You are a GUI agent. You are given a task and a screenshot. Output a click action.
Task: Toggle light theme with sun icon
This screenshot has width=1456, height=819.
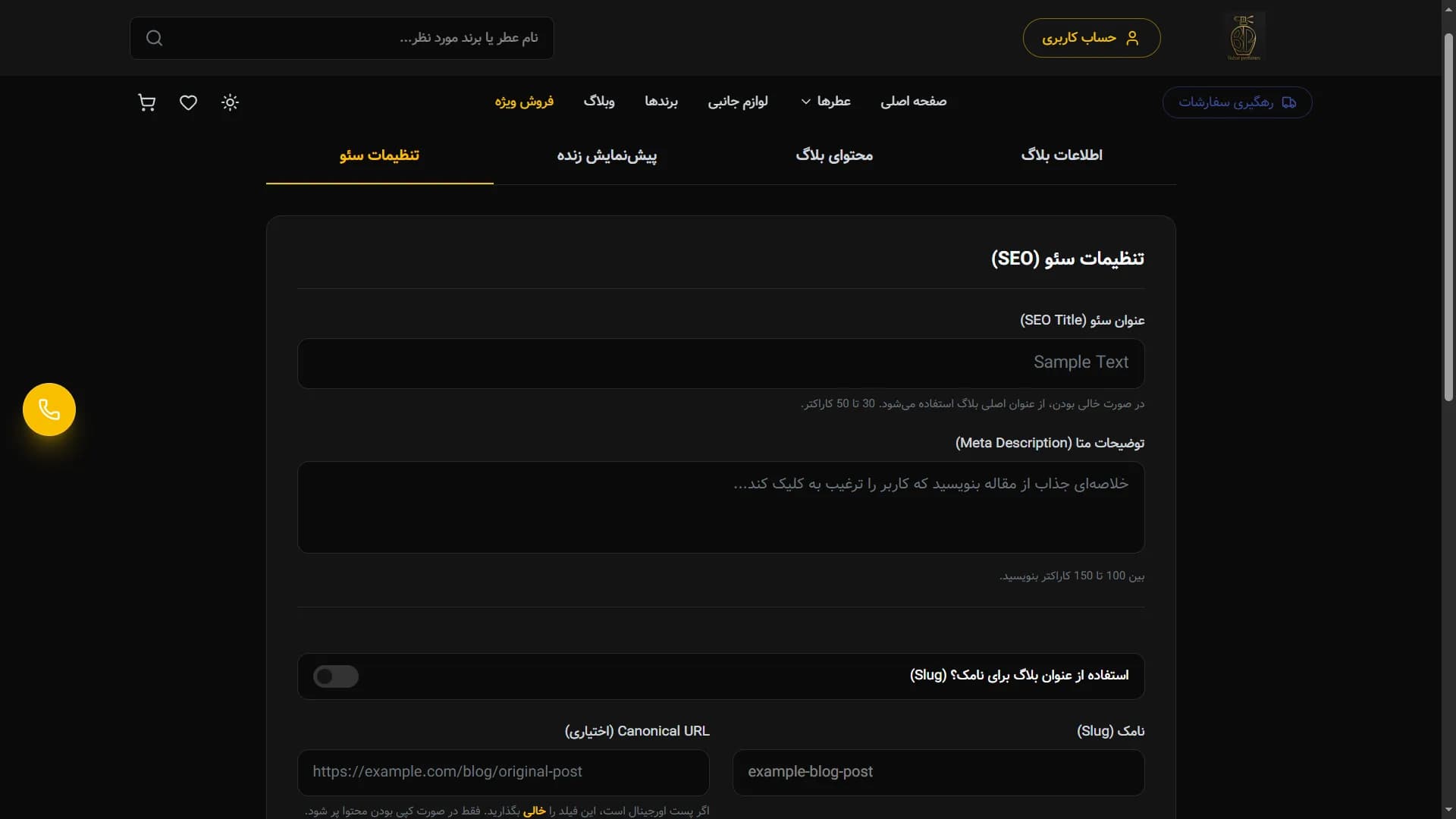230,102
